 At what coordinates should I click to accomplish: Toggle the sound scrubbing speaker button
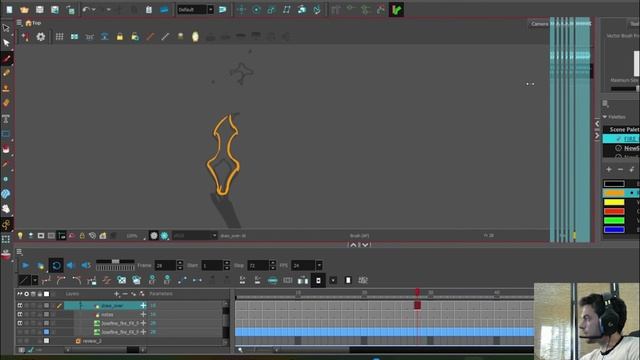86,265
